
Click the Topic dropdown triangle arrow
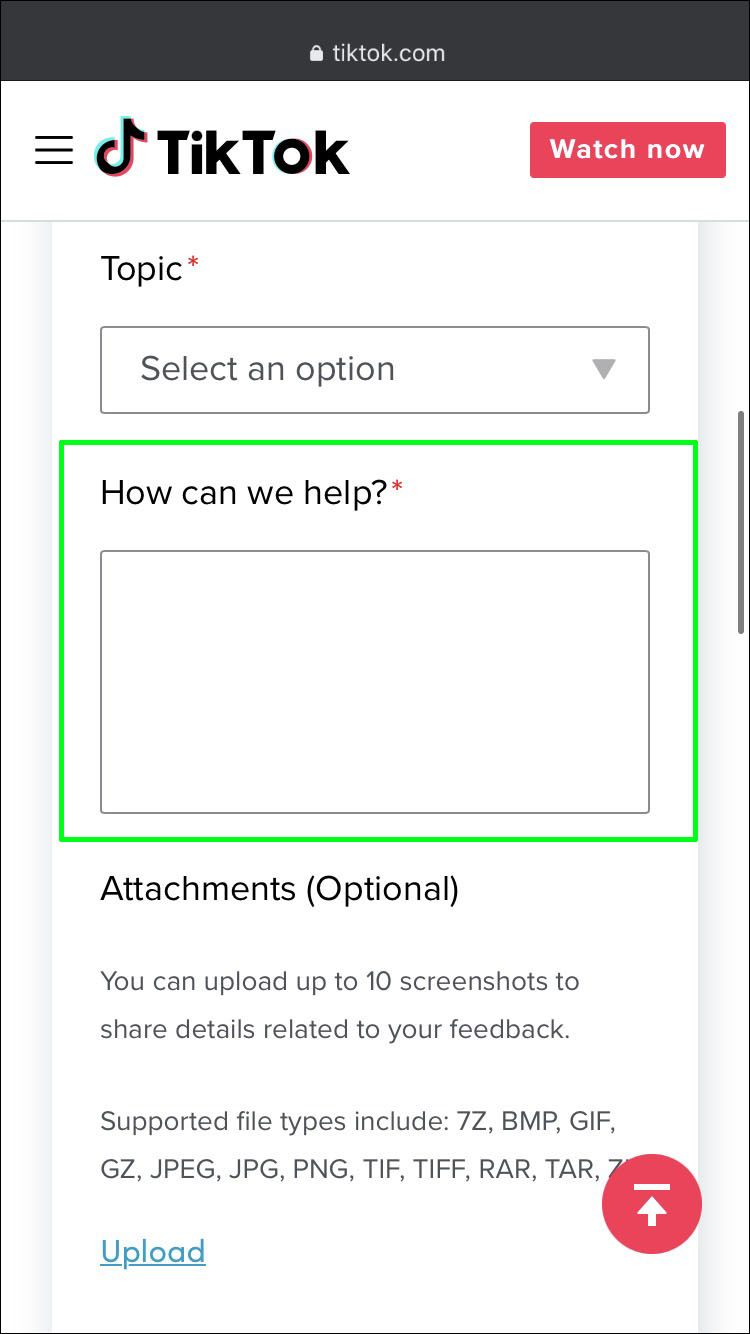tap(603, 369)
